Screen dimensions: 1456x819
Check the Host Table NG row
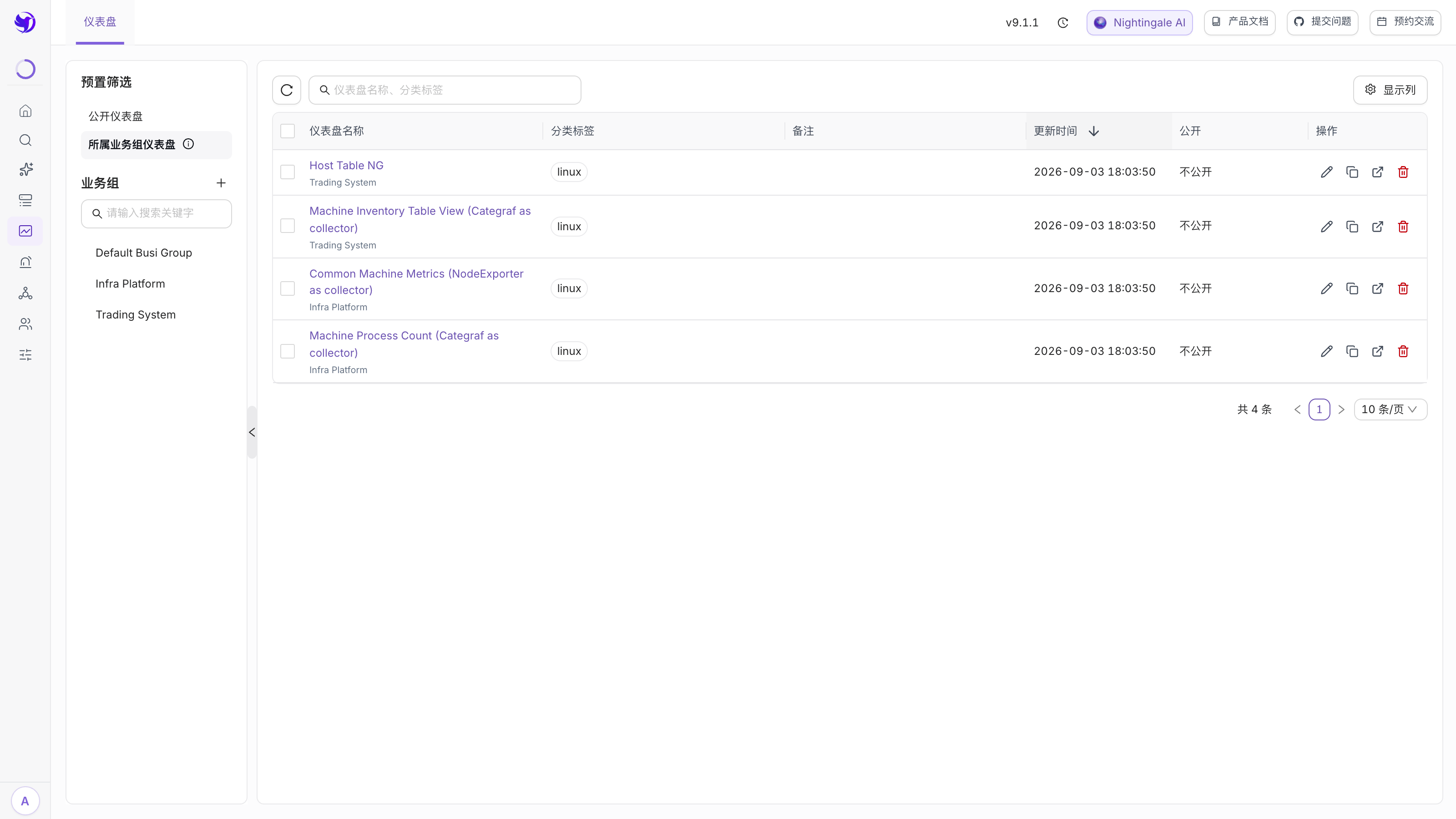pos(288,172)
